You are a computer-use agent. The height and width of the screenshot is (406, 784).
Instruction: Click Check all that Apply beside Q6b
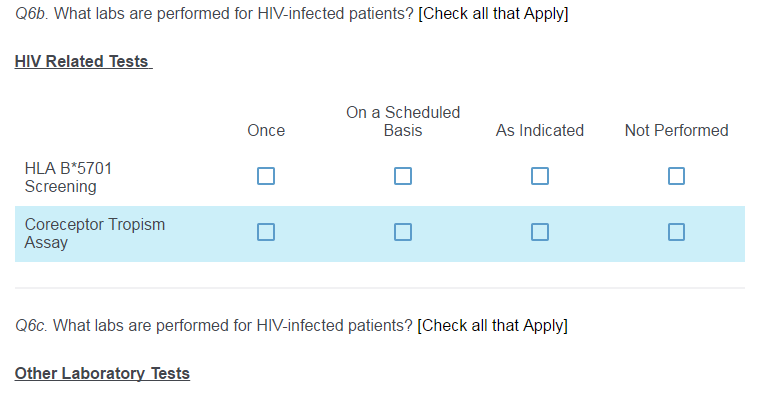coord(493,16)
